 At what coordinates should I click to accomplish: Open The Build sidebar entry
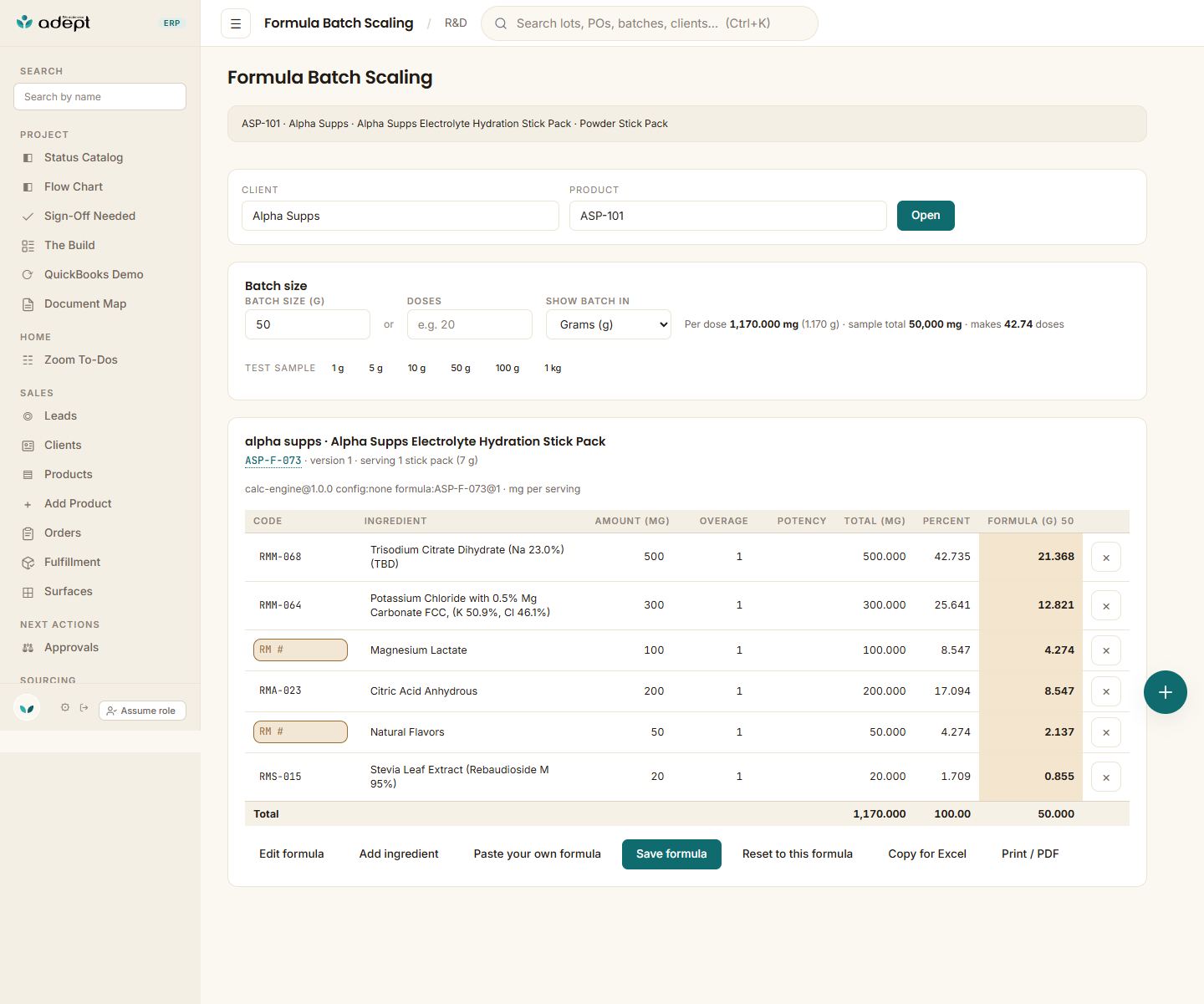point(69,245)
